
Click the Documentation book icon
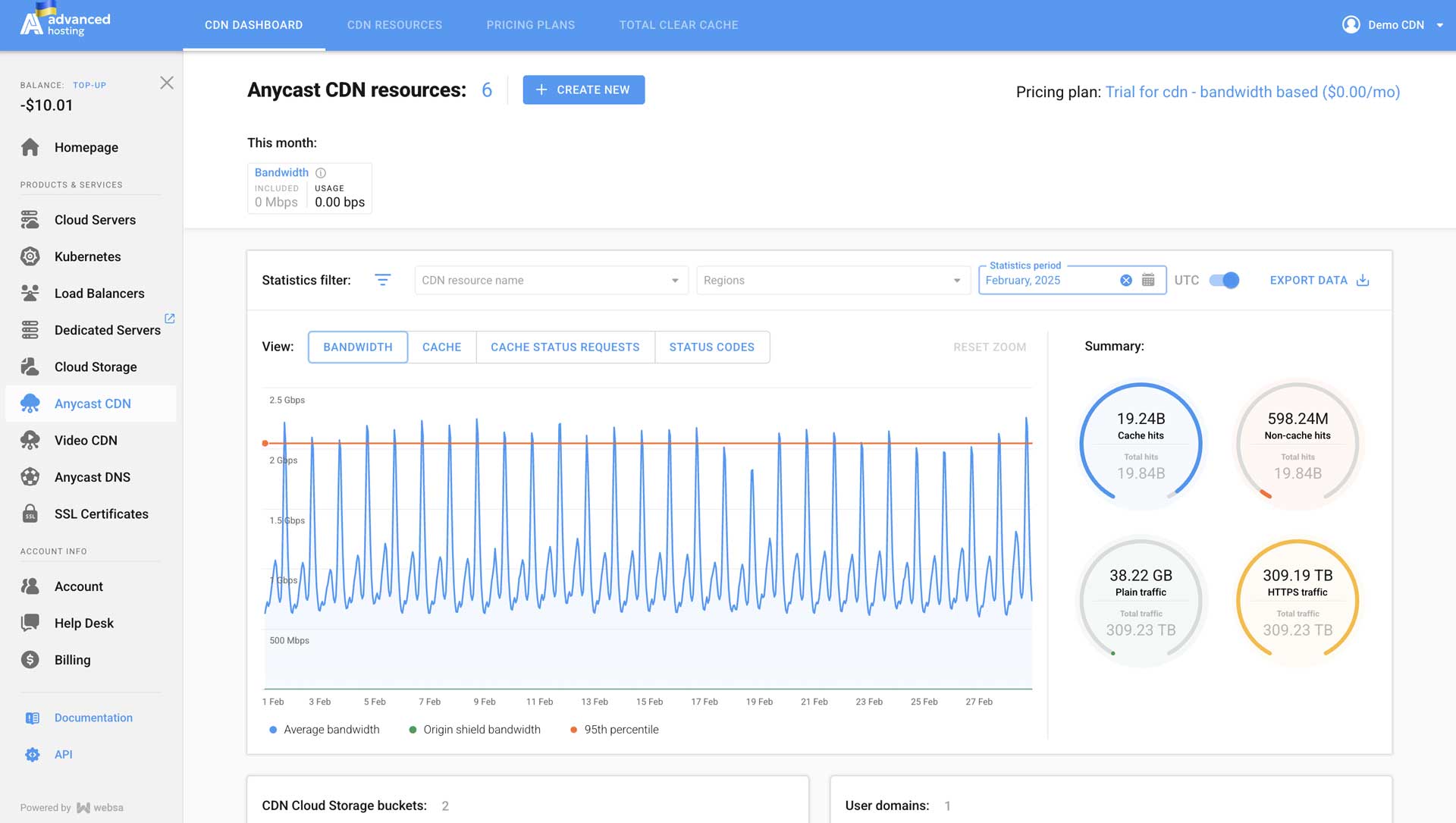[x=33, y=718]
